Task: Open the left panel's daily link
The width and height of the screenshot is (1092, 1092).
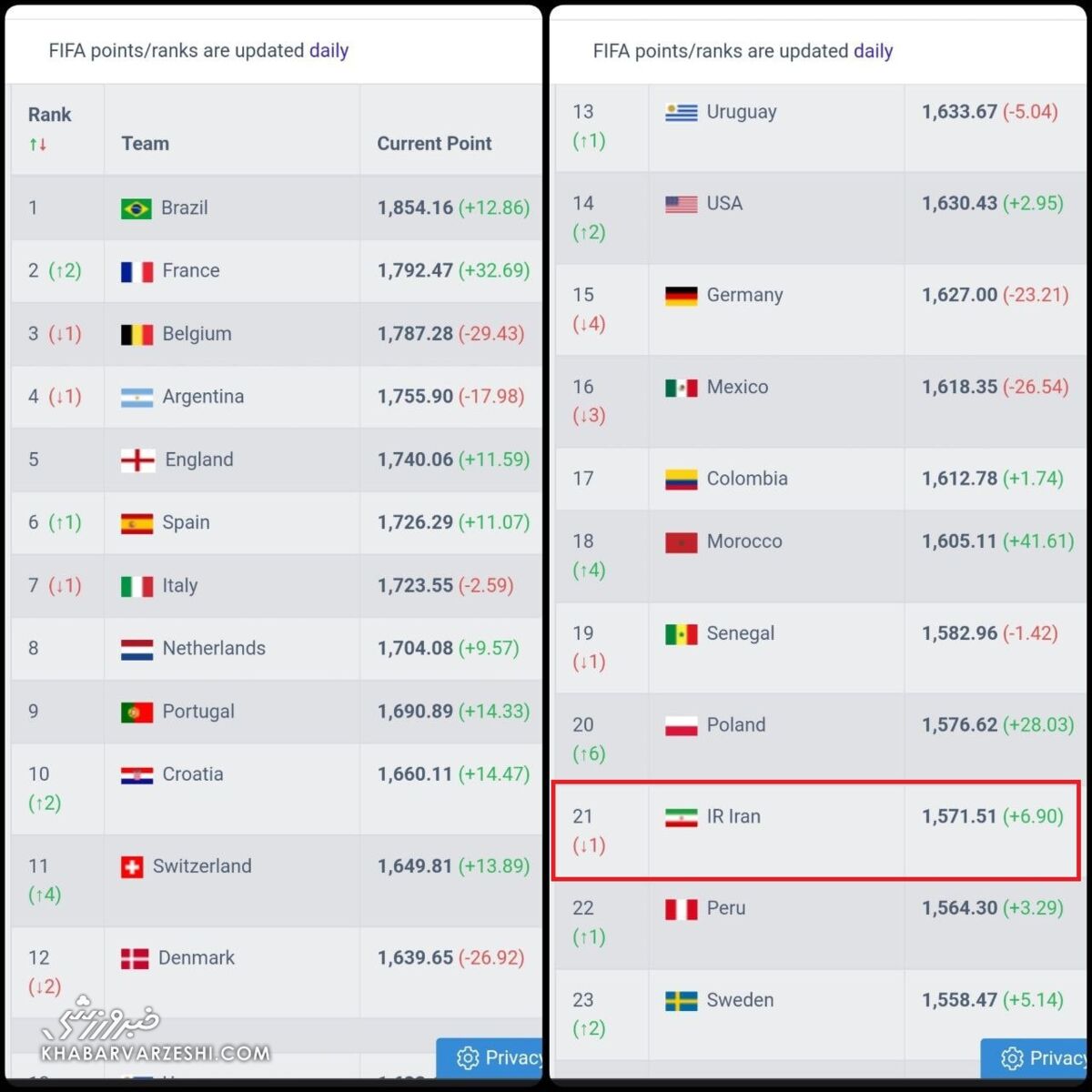Action: point(329,51)
